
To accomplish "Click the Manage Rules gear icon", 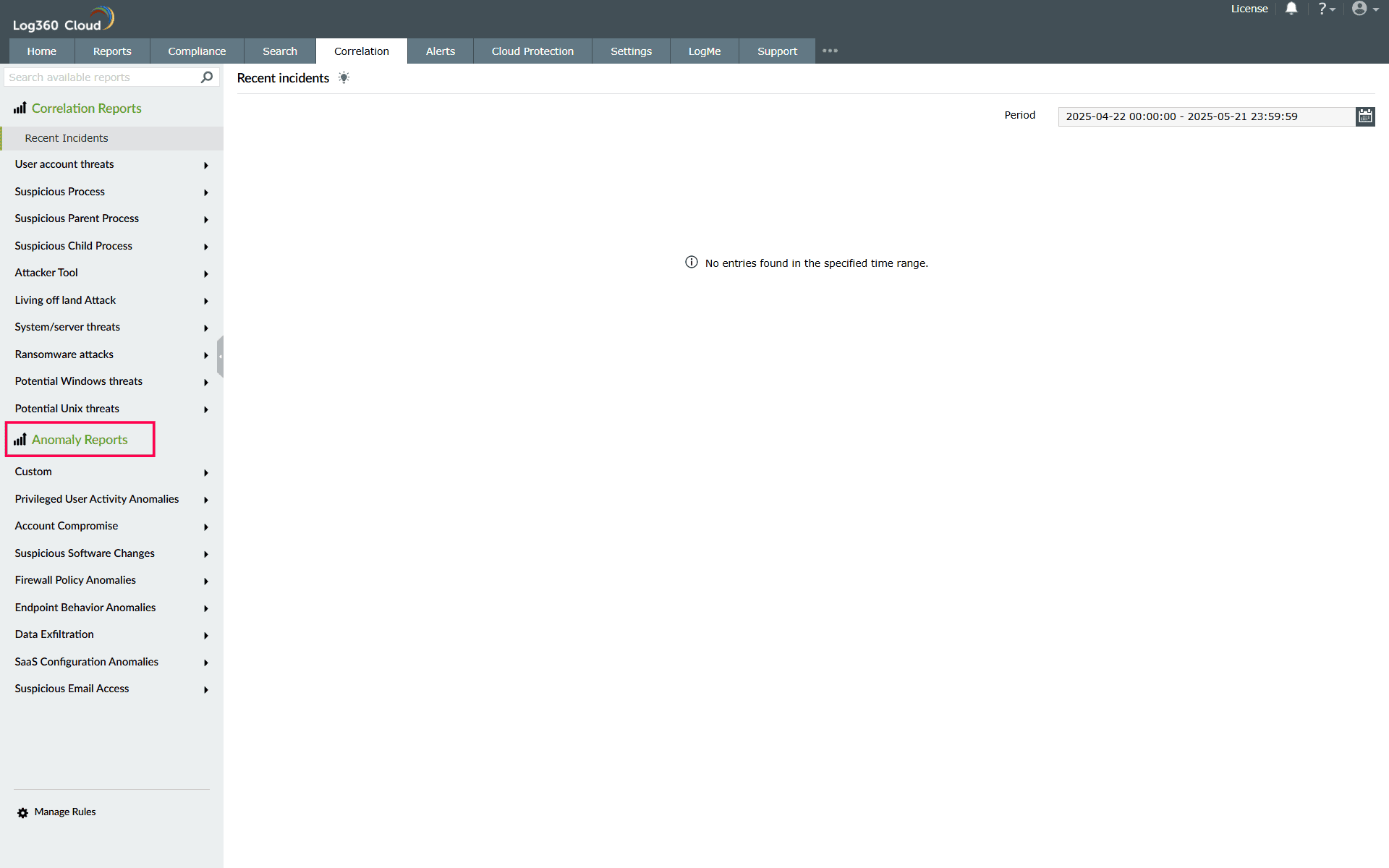I will point(22,812).
